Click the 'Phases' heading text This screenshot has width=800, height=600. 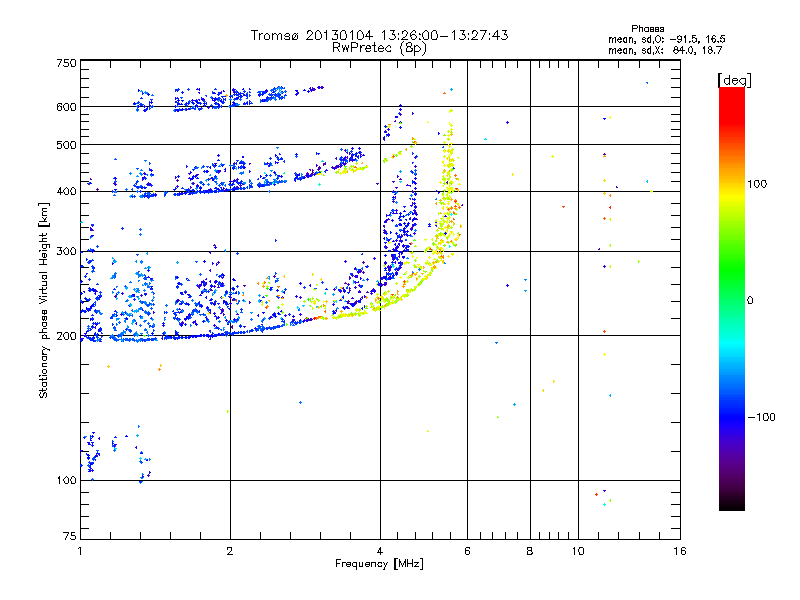(647, 29)
